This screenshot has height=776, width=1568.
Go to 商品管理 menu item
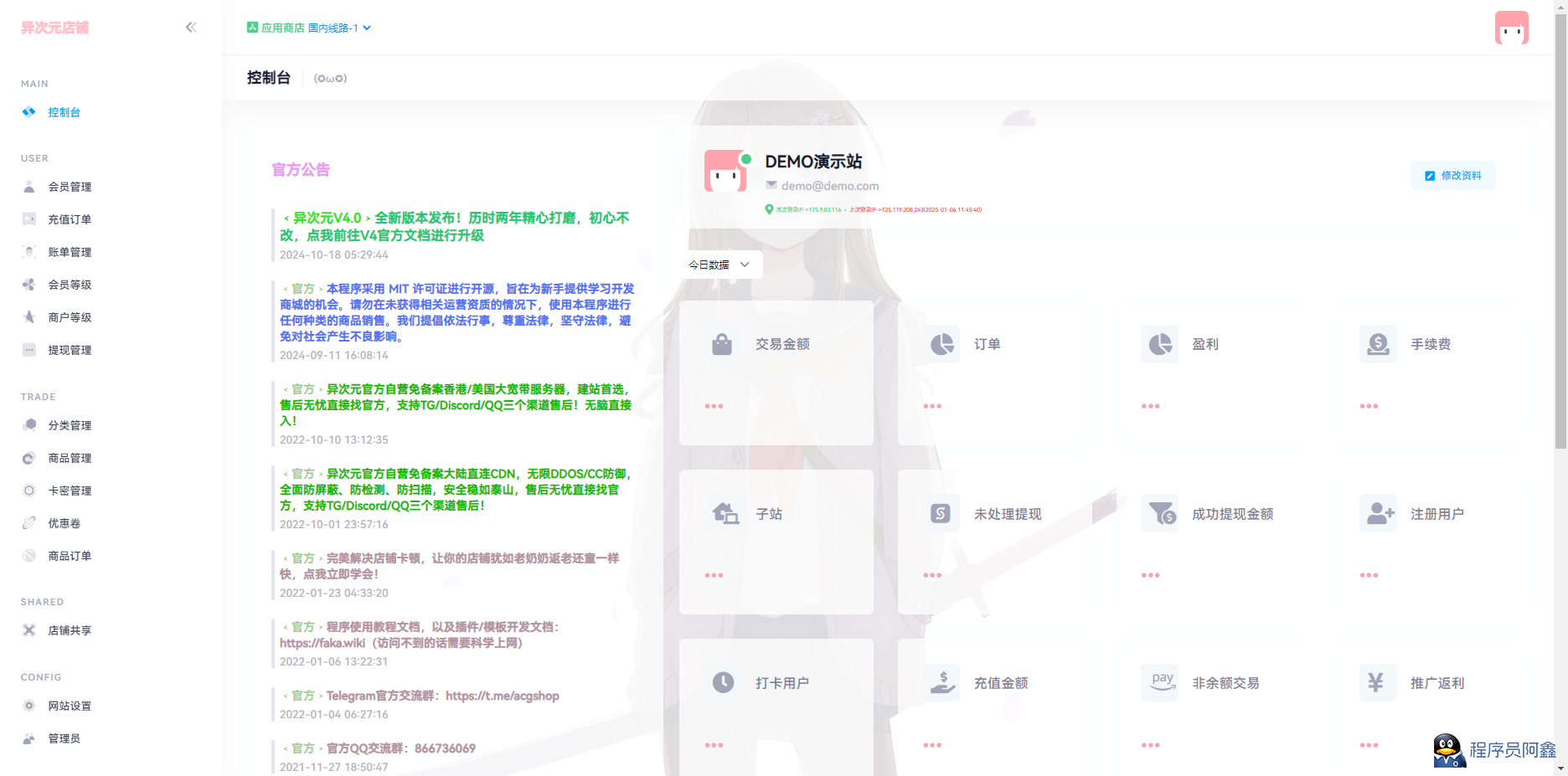(x=70, y=458)
